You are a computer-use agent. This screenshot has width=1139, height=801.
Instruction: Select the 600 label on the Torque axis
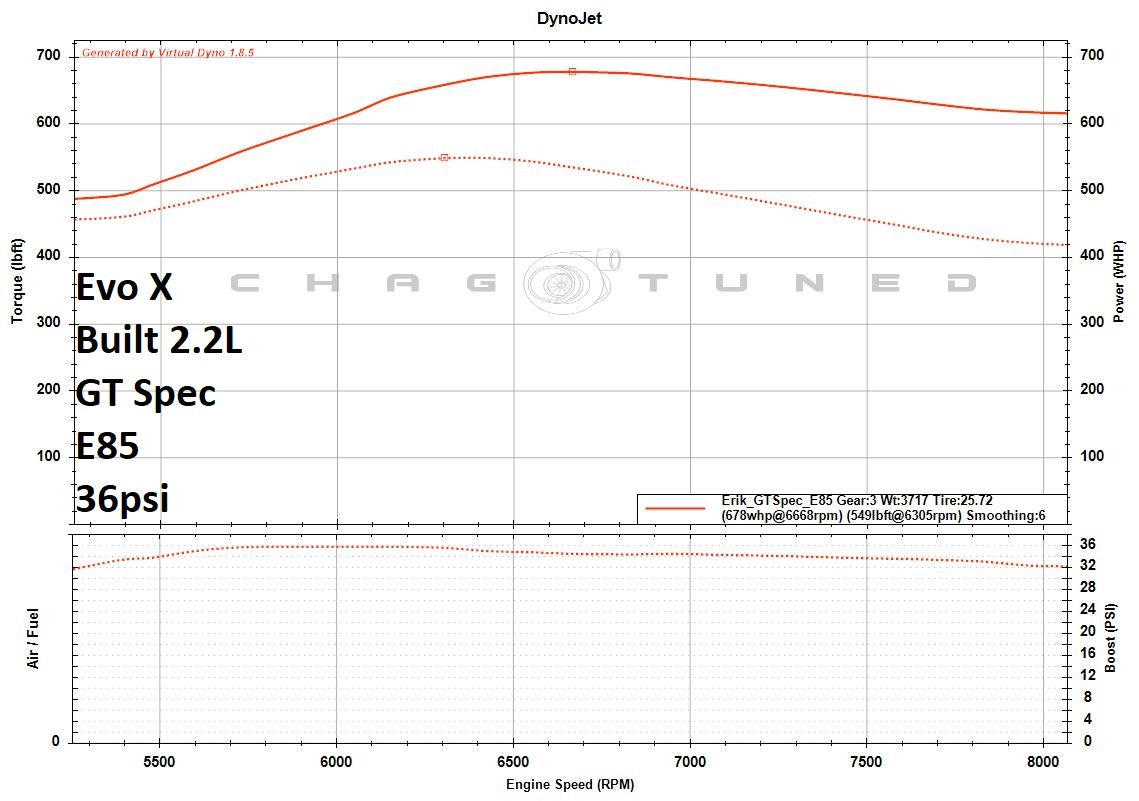(x=48, y=123)
